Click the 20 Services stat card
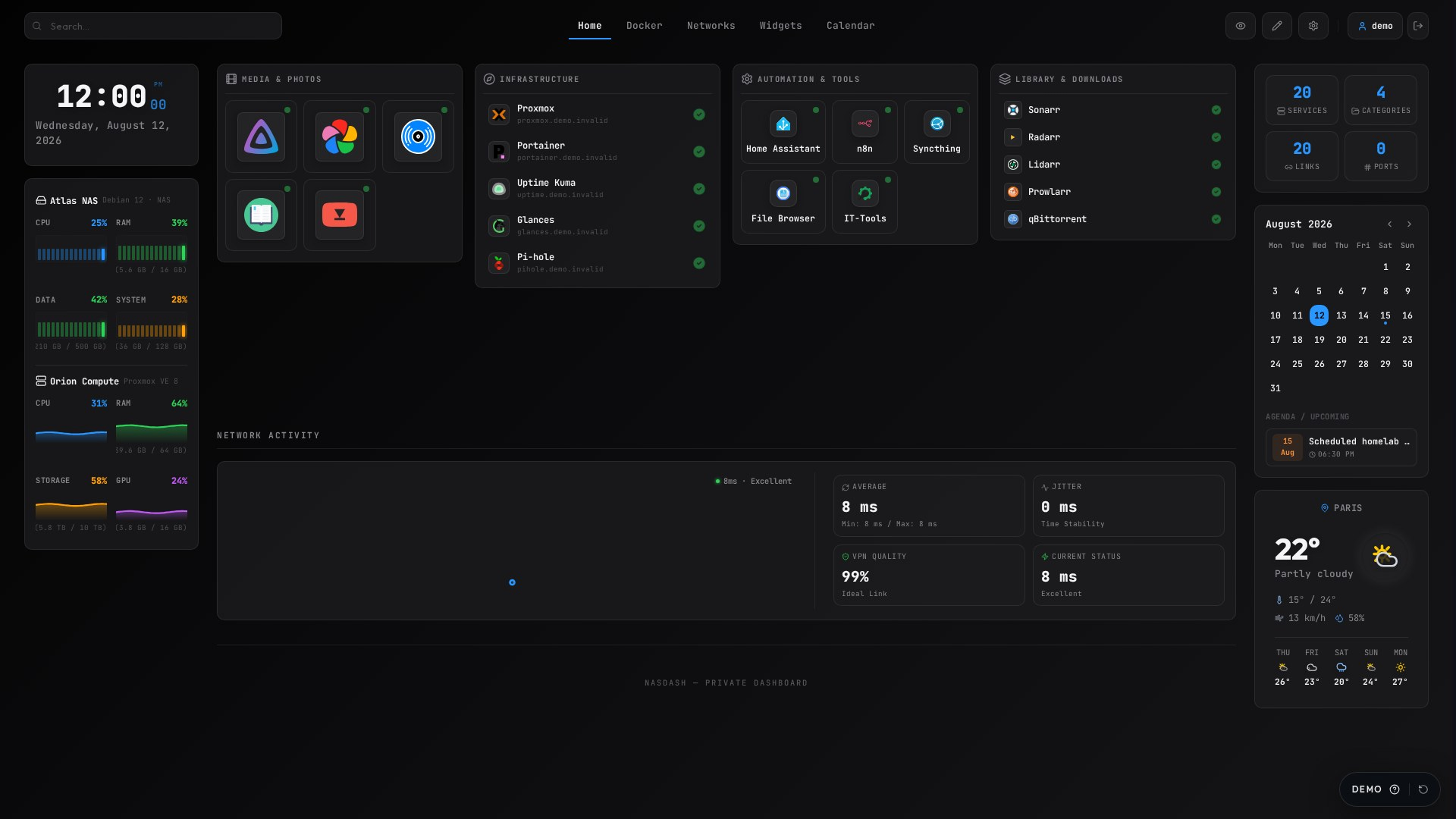This screenshot has width=1456, height=819. click(1302, 100)
